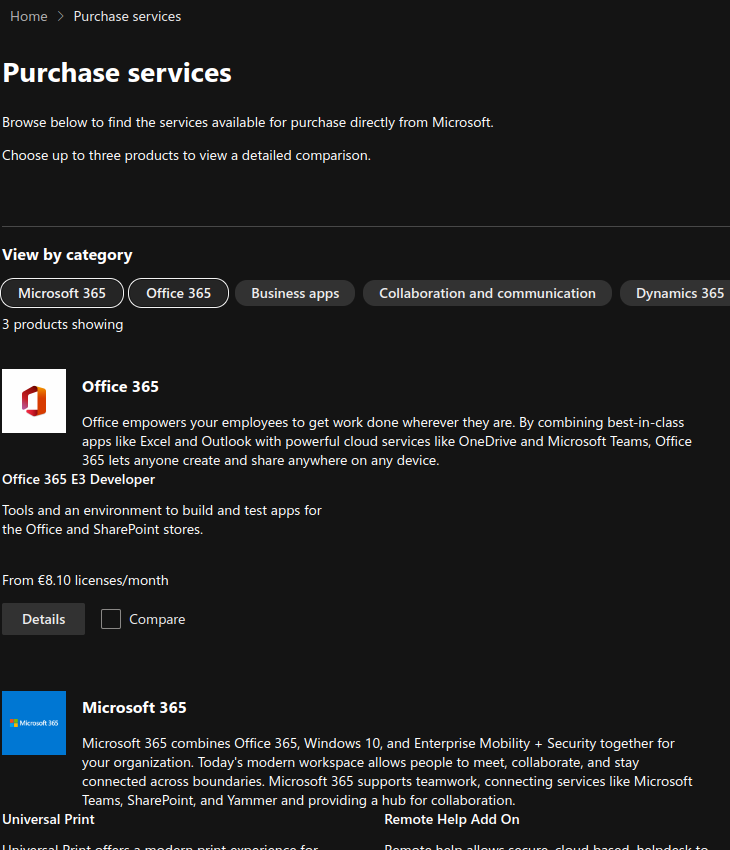Filter by Business apps category

295,293
